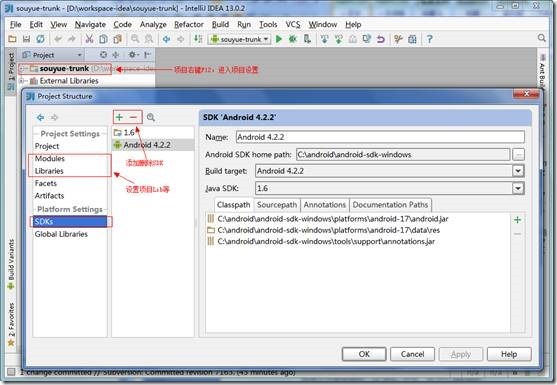Screen dimensions: 557x385
Task: Click Android SDK home path field
Action: point(403,154)
